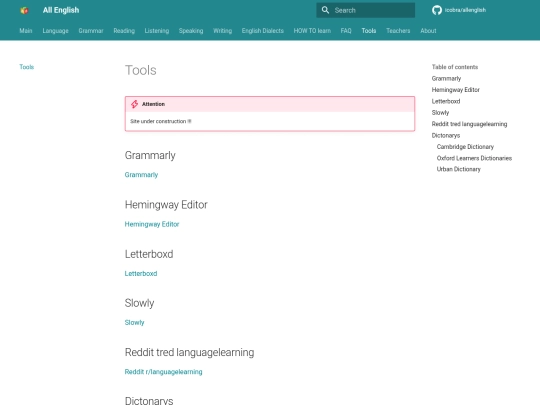Viewport: 540px width, 405px height.
Task: Focus the Search input field
Action: click(x=365, y=10)
